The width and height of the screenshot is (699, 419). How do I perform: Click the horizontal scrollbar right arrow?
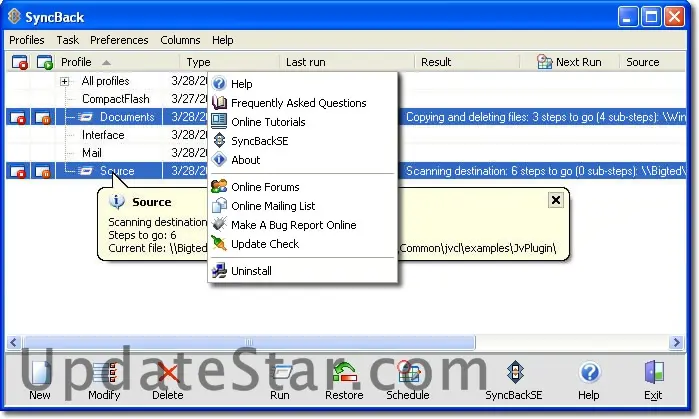[x=677, y=342]
